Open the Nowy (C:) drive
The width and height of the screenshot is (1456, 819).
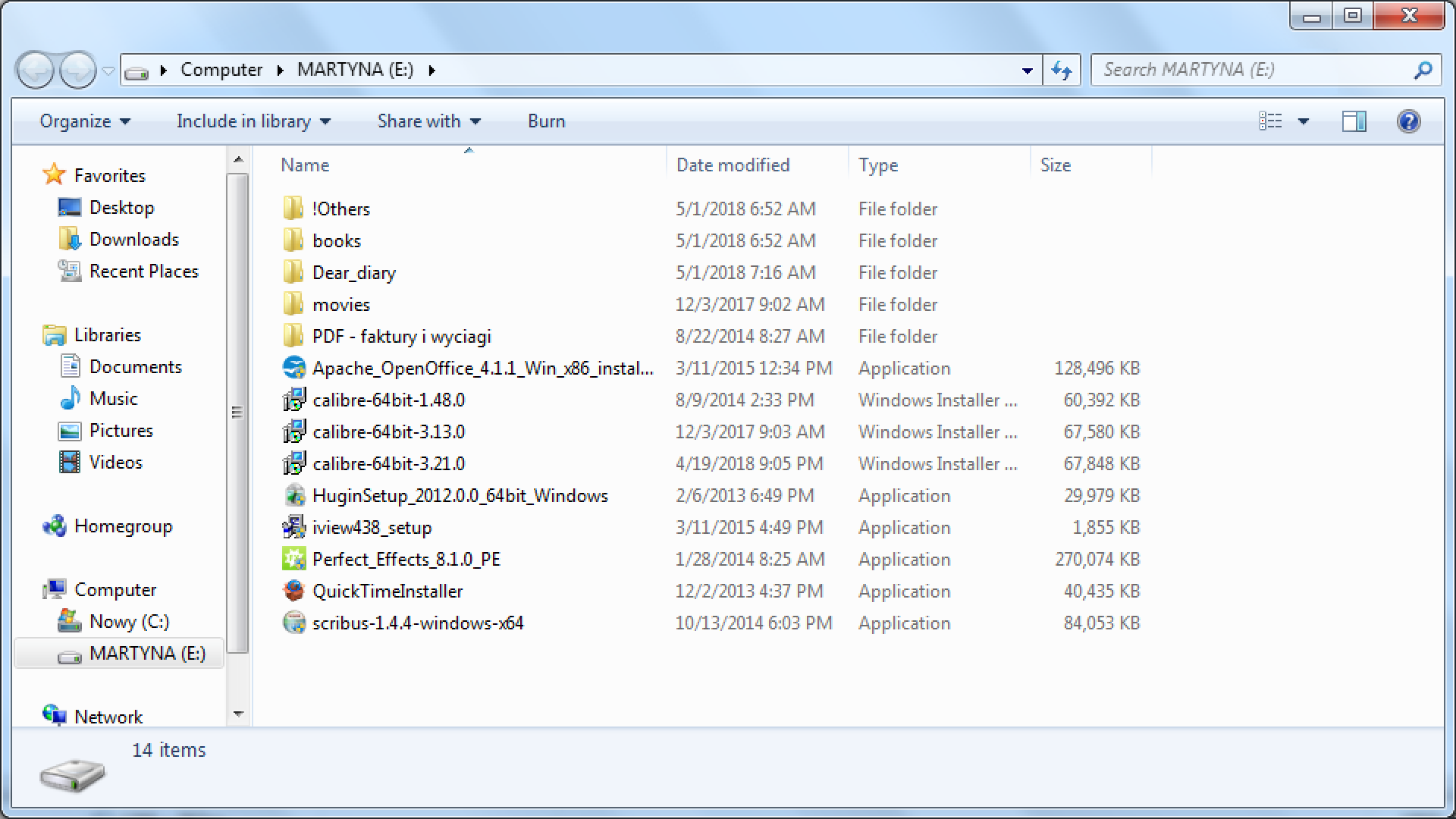[x=129, y=621]
